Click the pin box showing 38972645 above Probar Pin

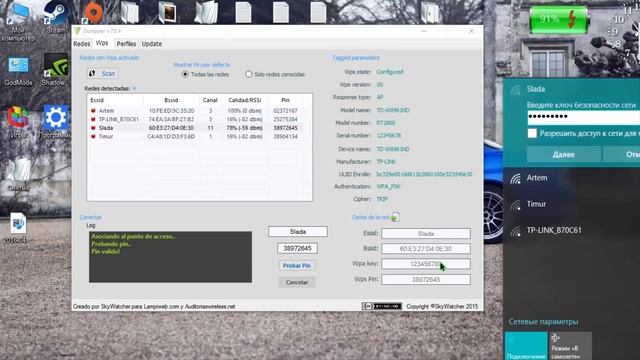(297, 248)
